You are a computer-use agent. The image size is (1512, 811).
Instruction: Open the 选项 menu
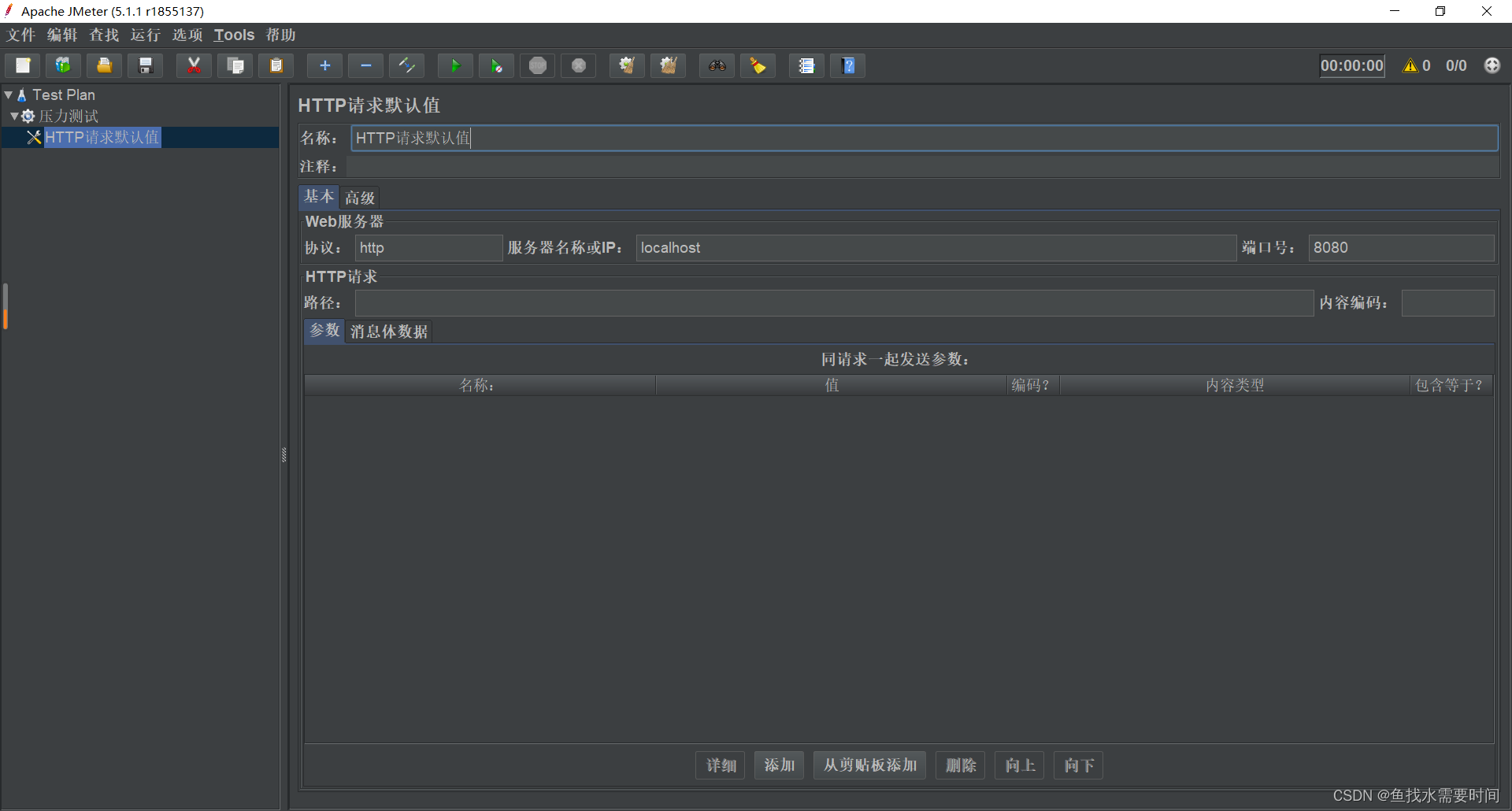(187, 35)
